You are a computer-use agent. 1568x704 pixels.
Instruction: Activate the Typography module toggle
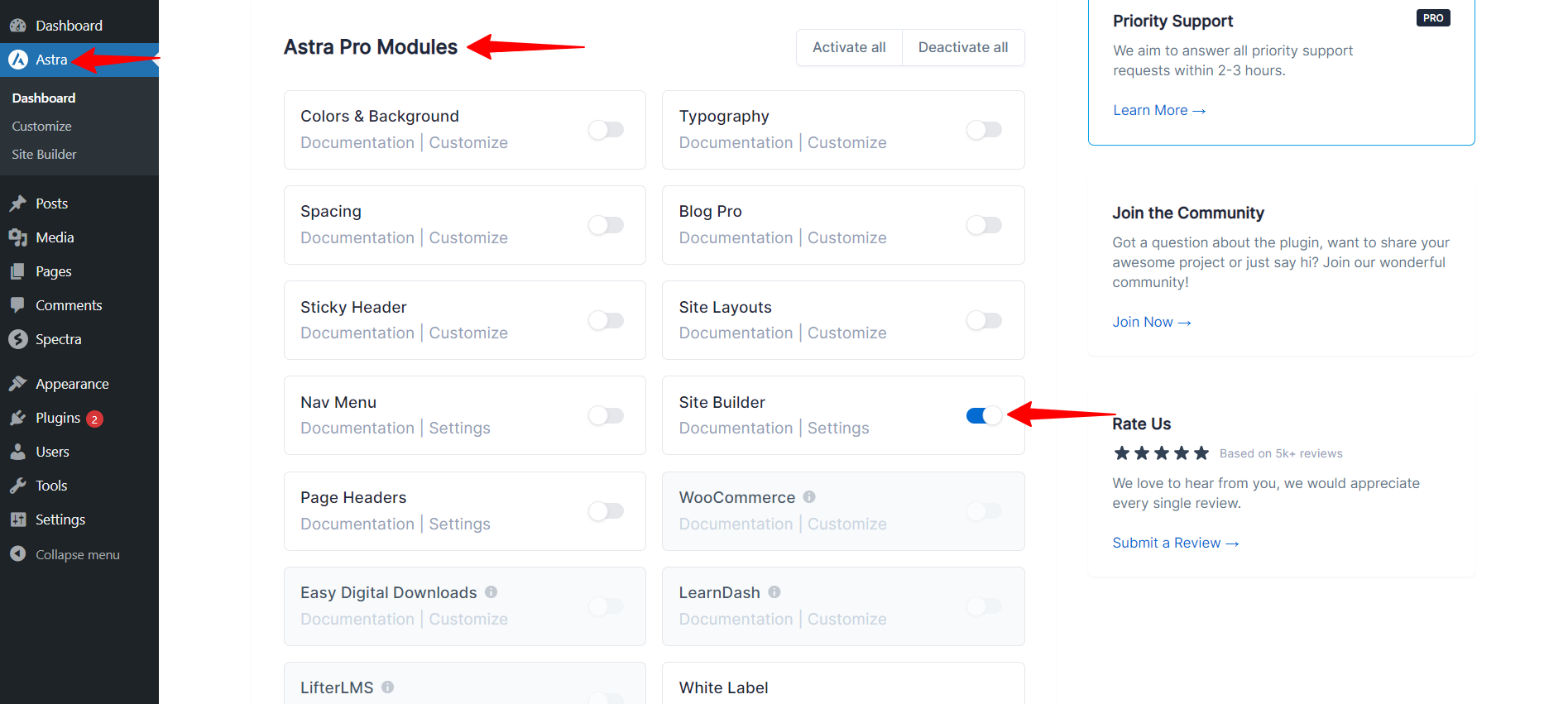point(984,130)
